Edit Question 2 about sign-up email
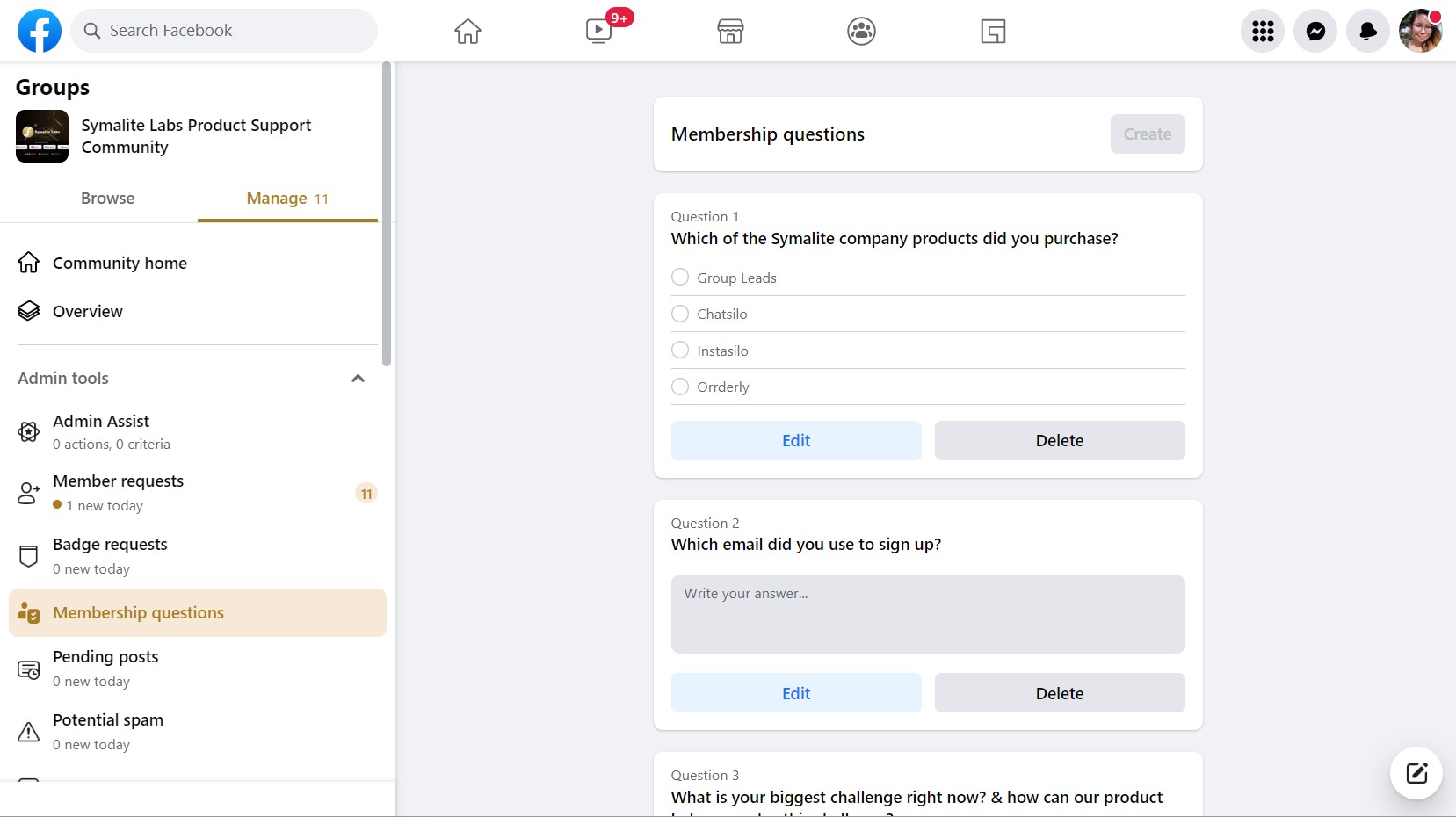1456x817 pixels. pos(794,692)
